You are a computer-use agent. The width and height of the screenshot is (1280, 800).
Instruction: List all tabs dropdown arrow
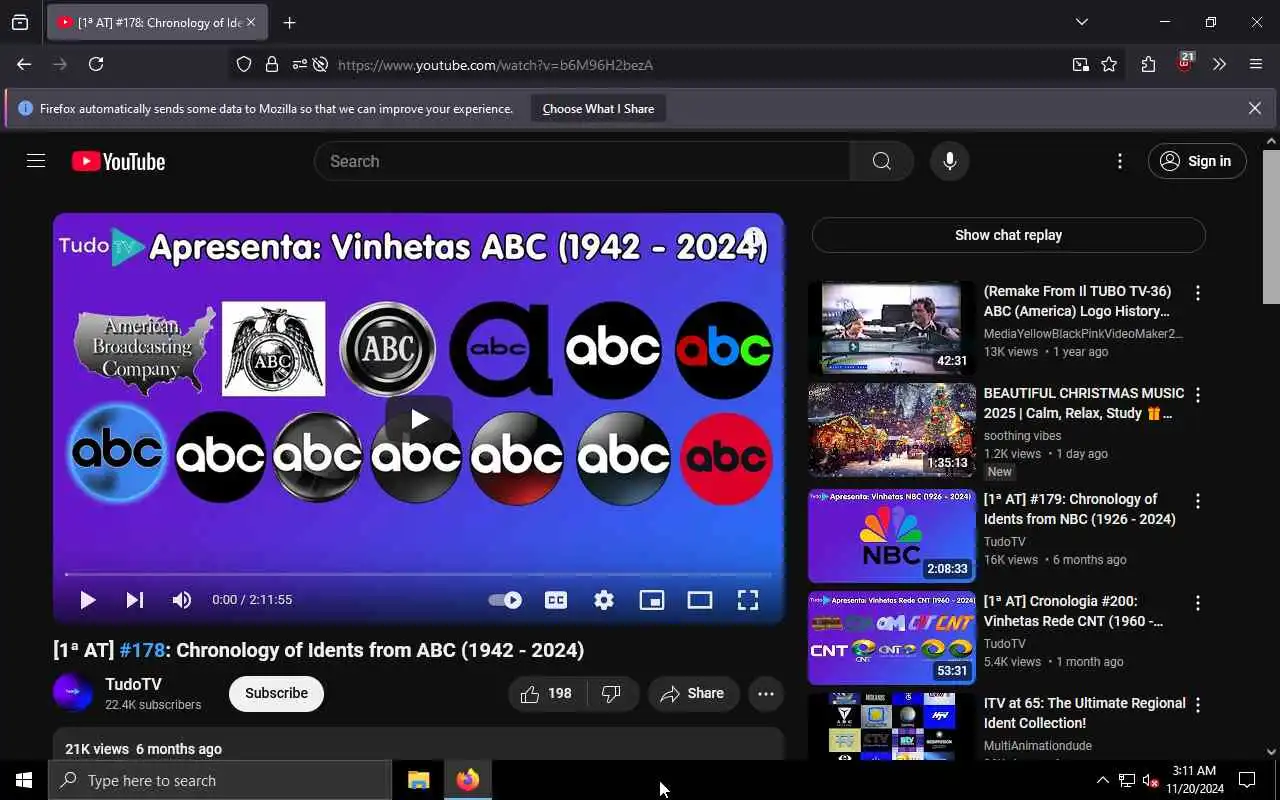(x=1081, y=22)
